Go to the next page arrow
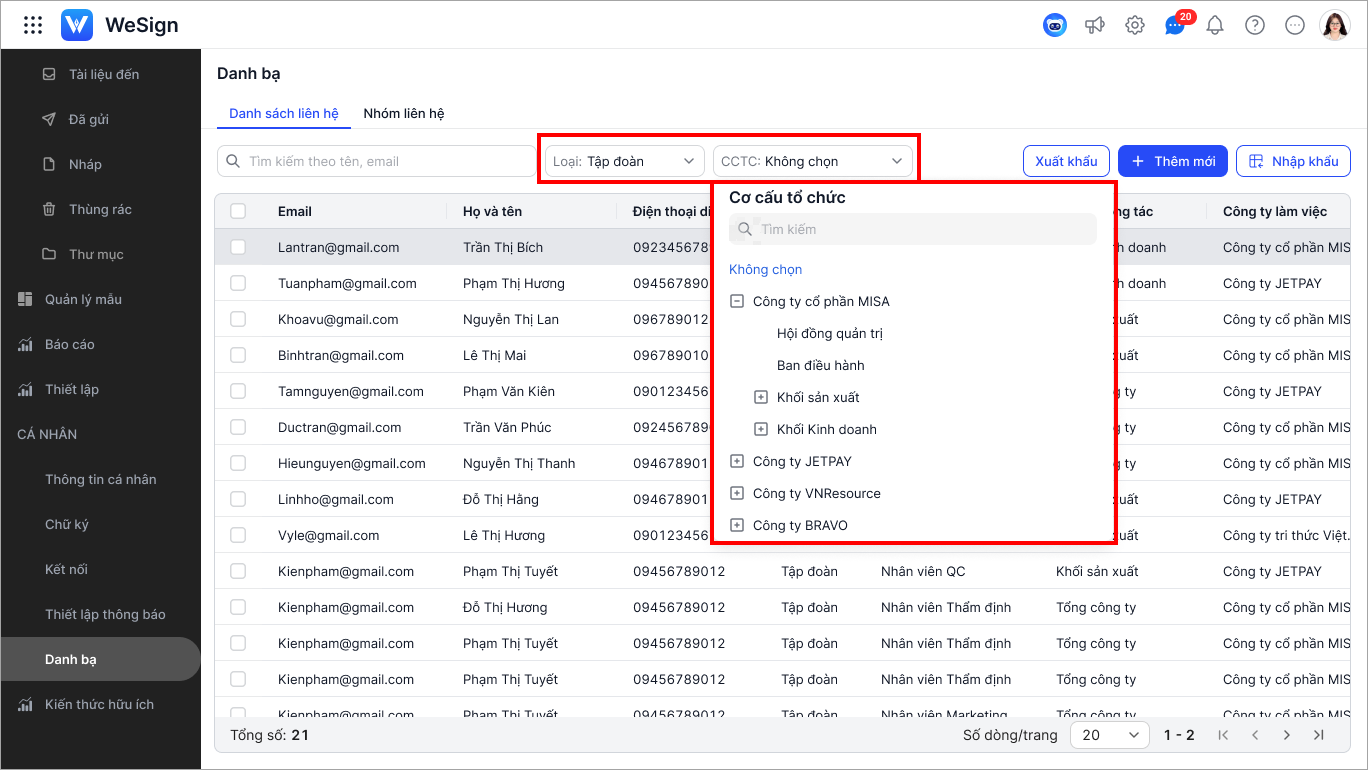 (1286, 735)
